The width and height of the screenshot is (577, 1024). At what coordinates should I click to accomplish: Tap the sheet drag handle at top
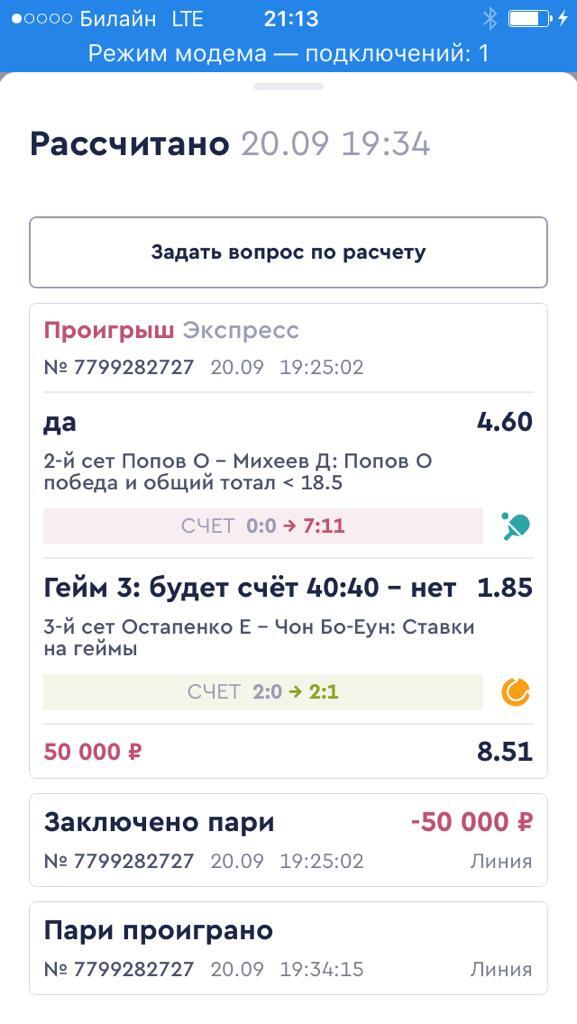tap(288, 86)
